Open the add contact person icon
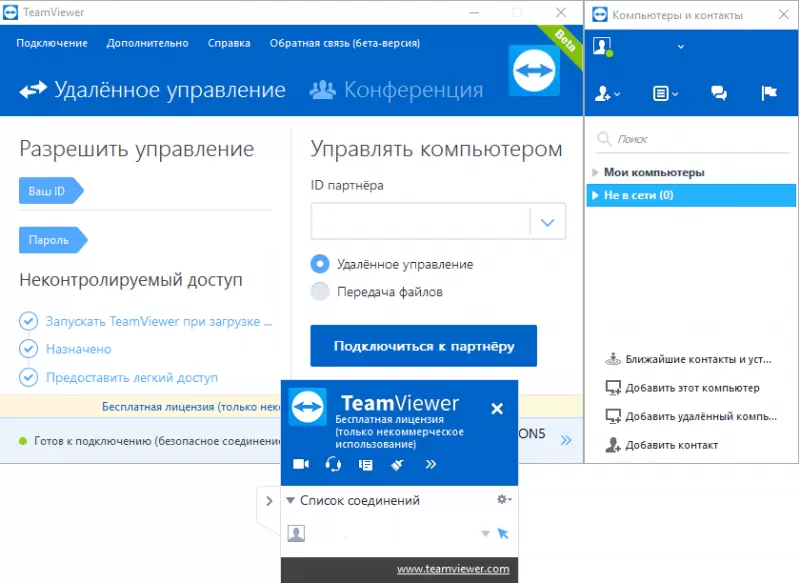 603,93
